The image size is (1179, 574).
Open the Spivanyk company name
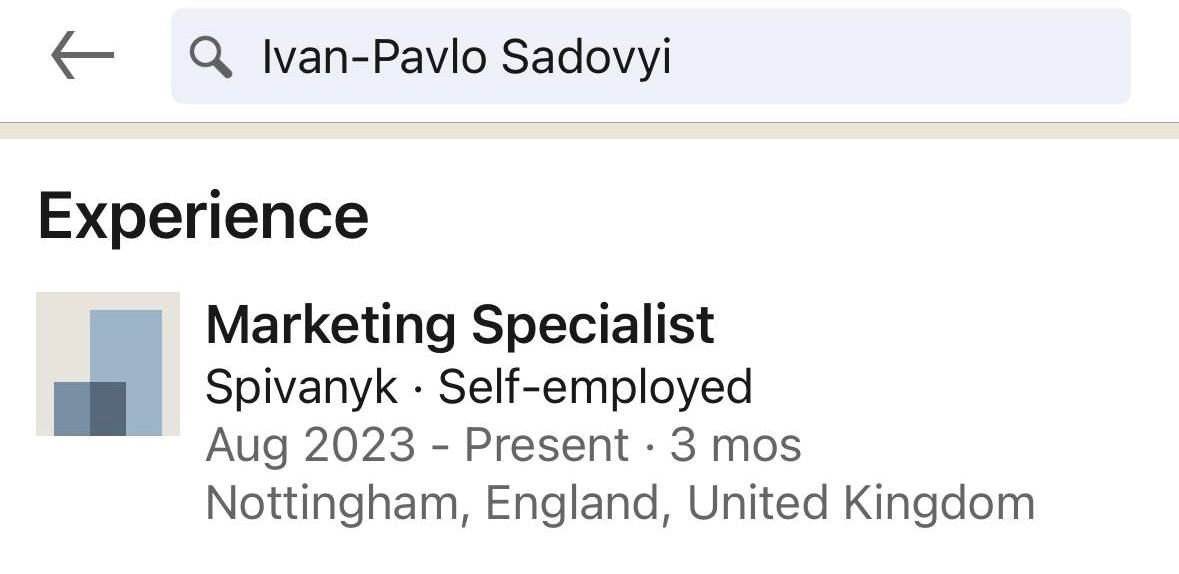pyautogui.click(x=301, y=387)
